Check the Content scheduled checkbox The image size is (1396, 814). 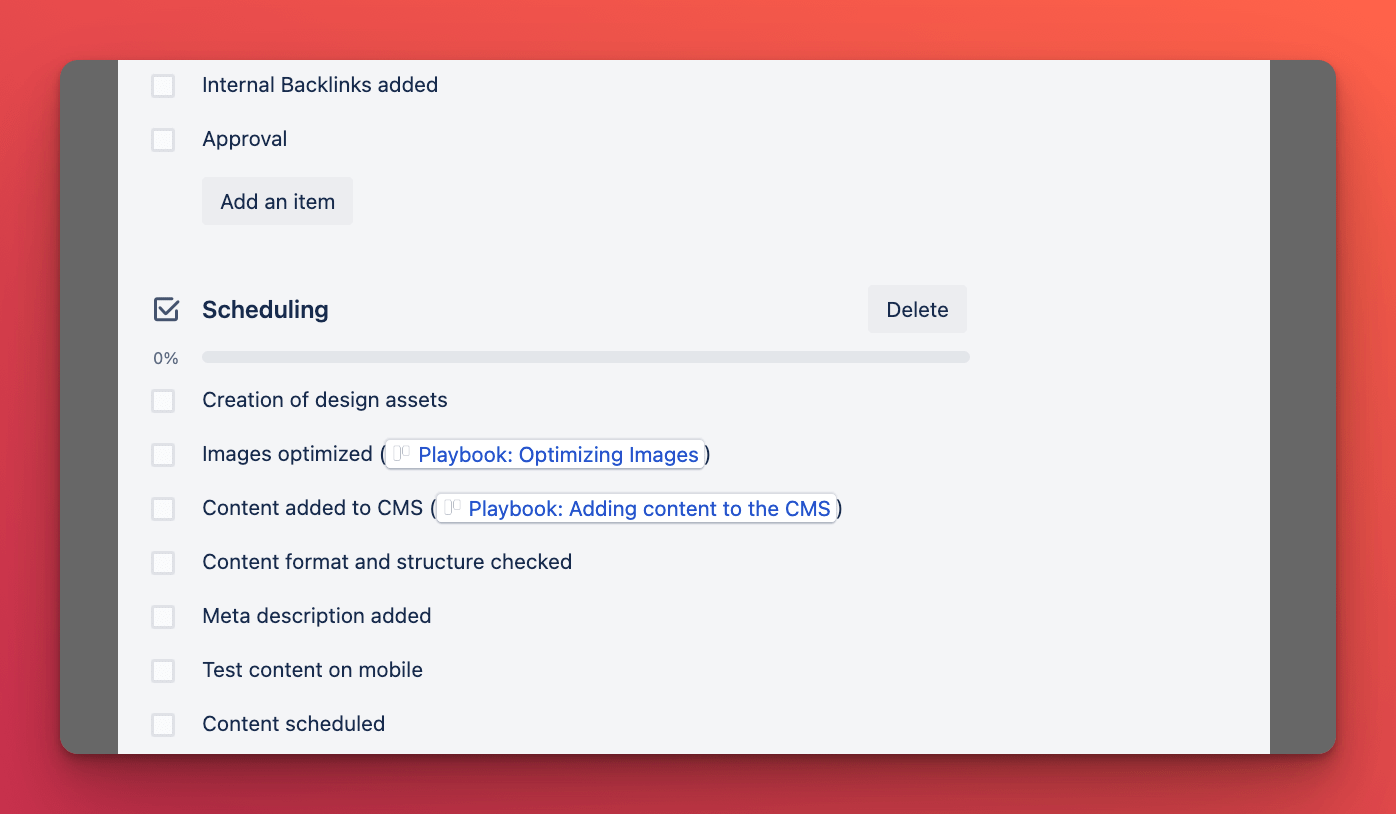coord(163,725)
